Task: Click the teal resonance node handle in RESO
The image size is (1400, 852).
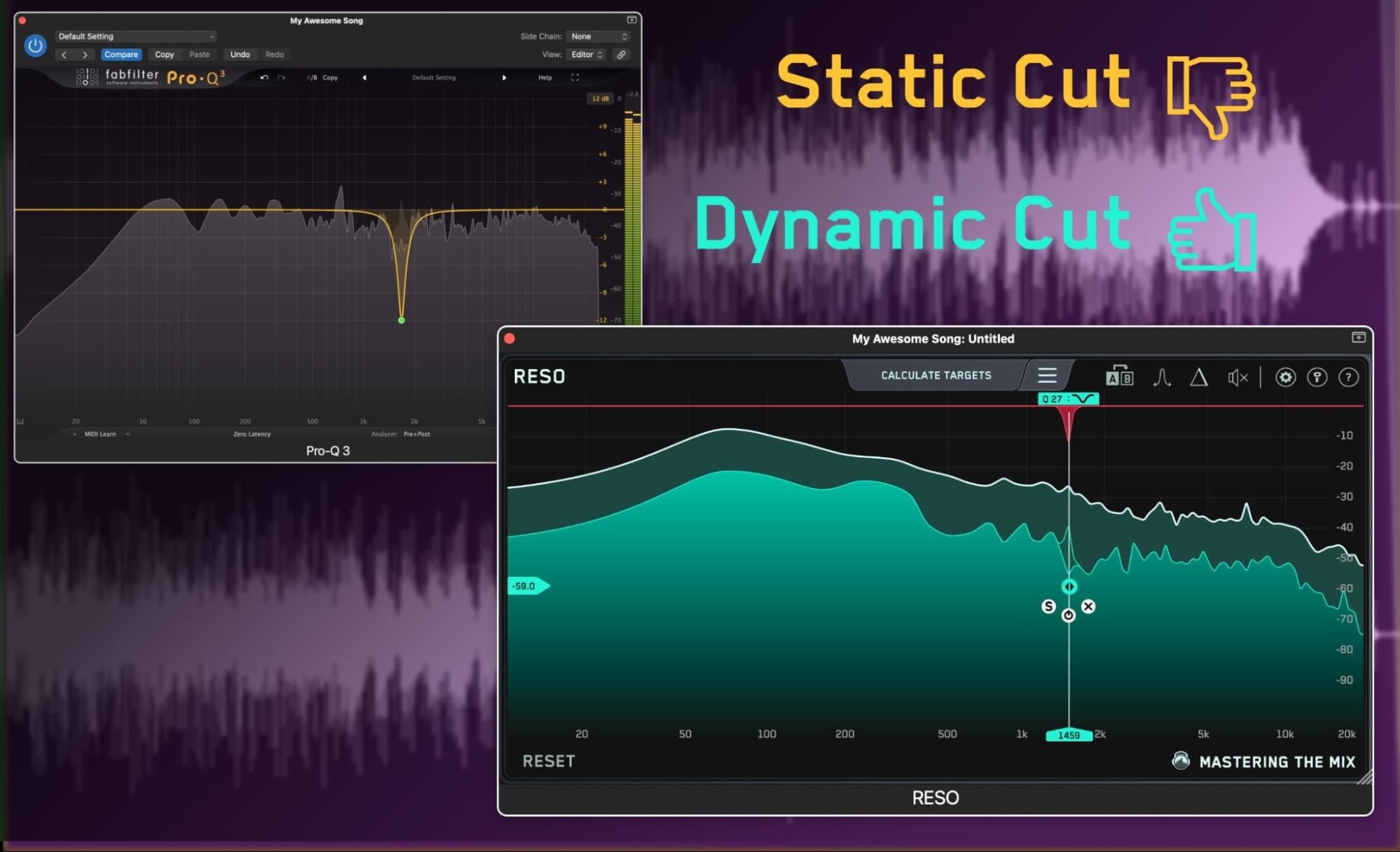Action: point(1069,587)
